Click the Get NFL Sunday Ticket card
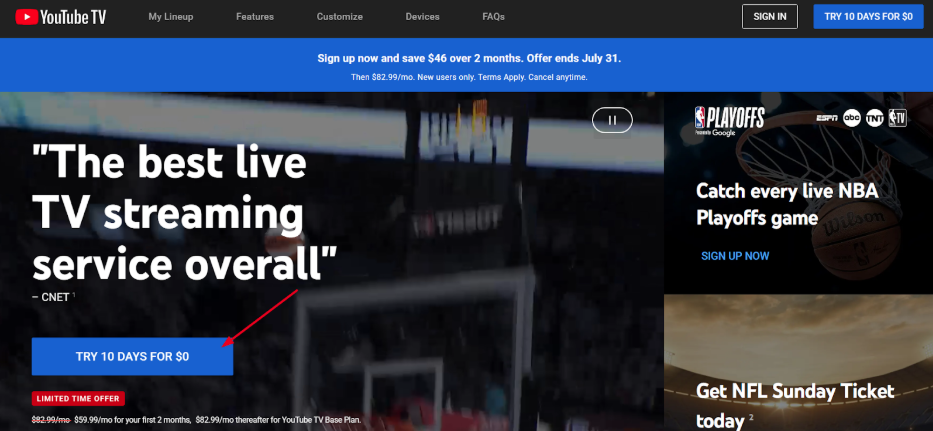 point(798,363)
